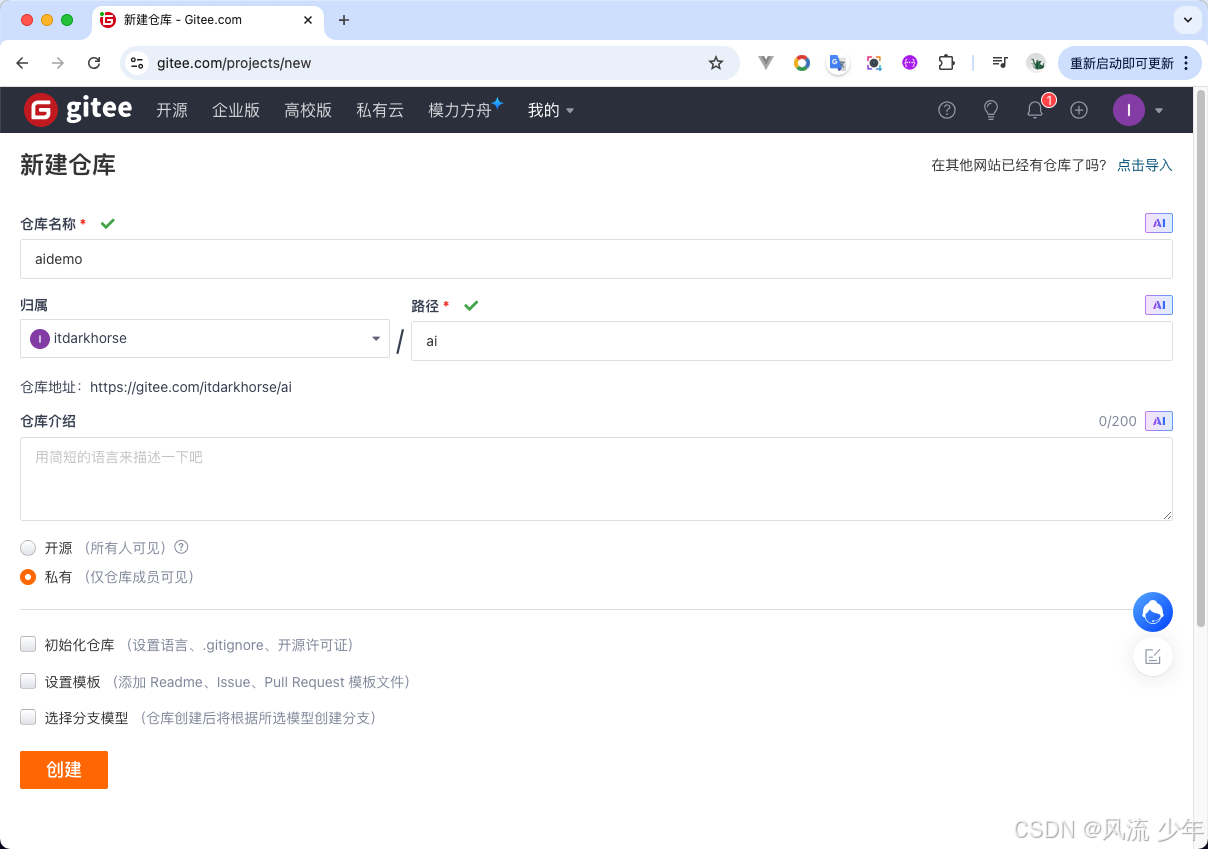Click the purple round extension icon
The image size is (1208, 849).
910,63
